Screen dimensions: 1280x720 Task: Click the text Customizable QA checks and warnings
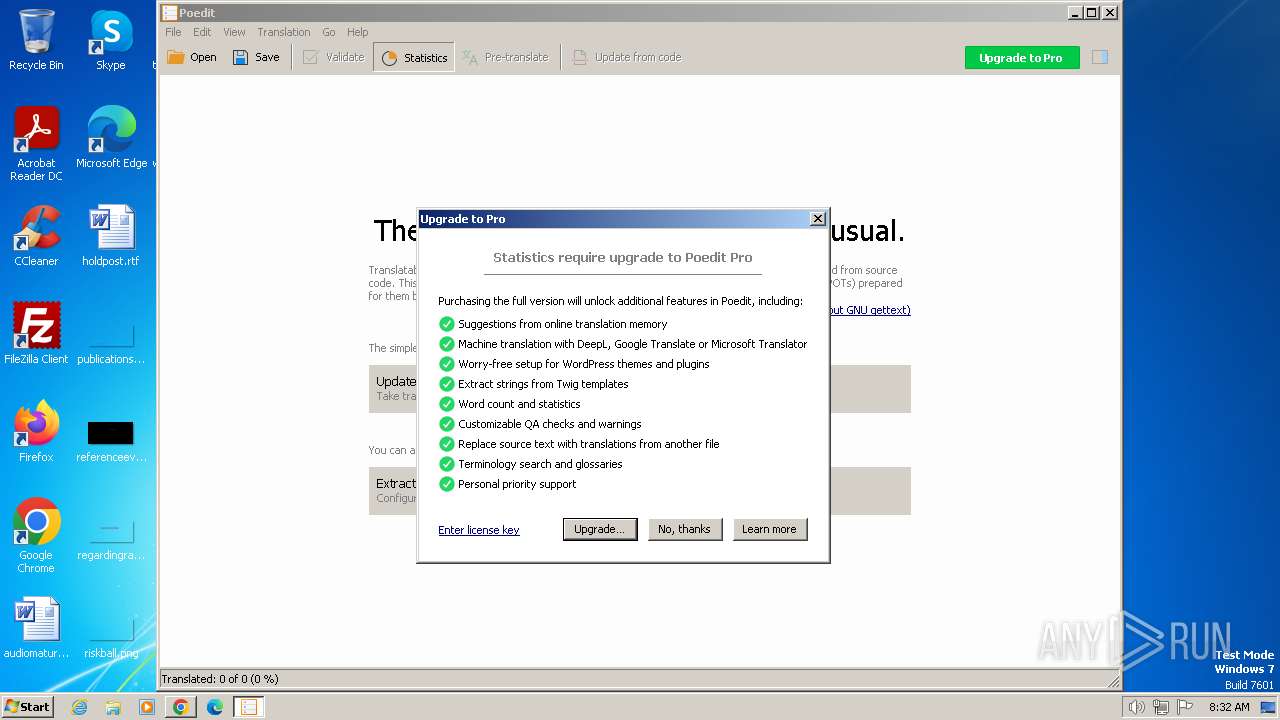[x=550, y=424]
